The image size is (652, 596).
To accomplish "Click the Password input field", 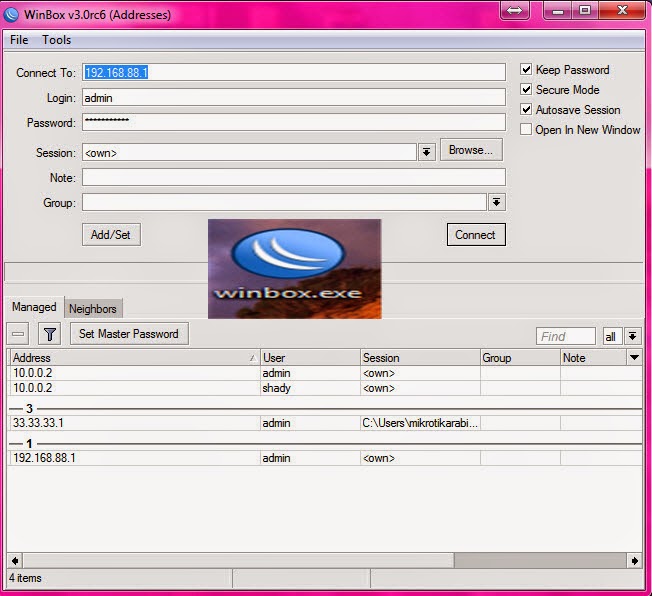I will pyautogui.click(x=294, y=122).
